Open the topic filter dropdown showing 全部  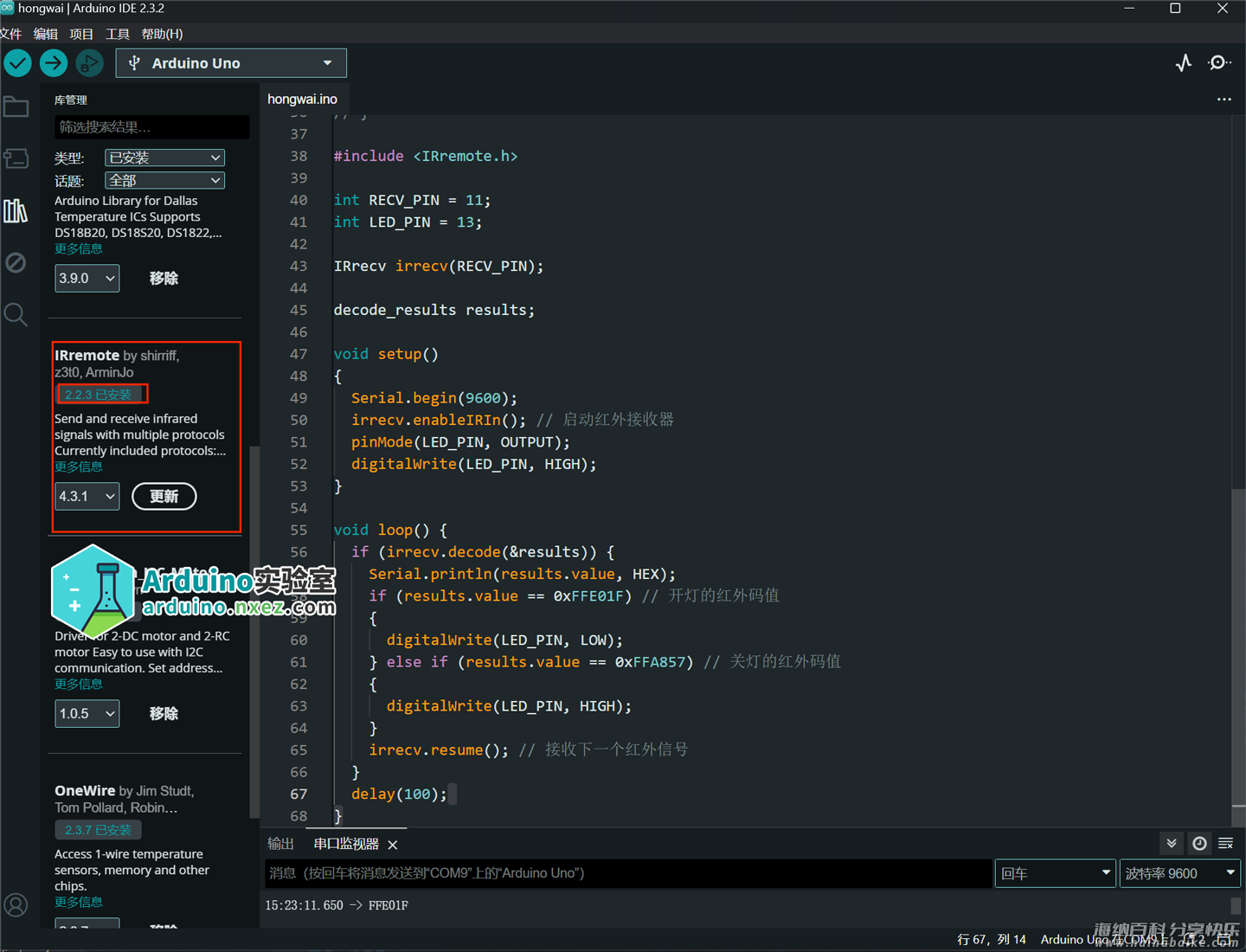click(x=164, y=180)
